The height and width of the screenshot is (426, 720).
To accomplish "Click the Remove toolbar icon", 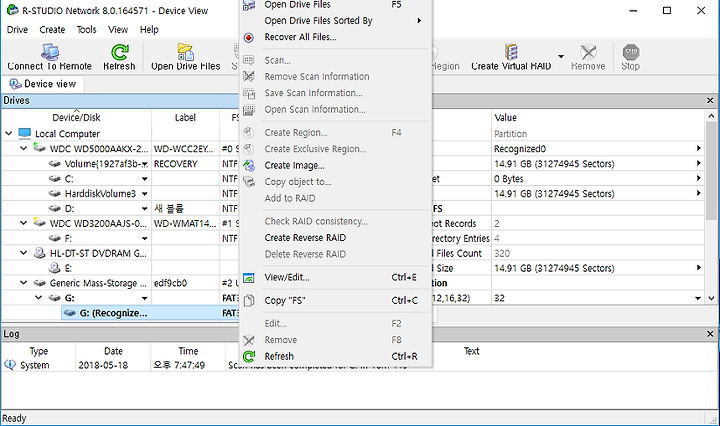I will [x=588, y=52].
